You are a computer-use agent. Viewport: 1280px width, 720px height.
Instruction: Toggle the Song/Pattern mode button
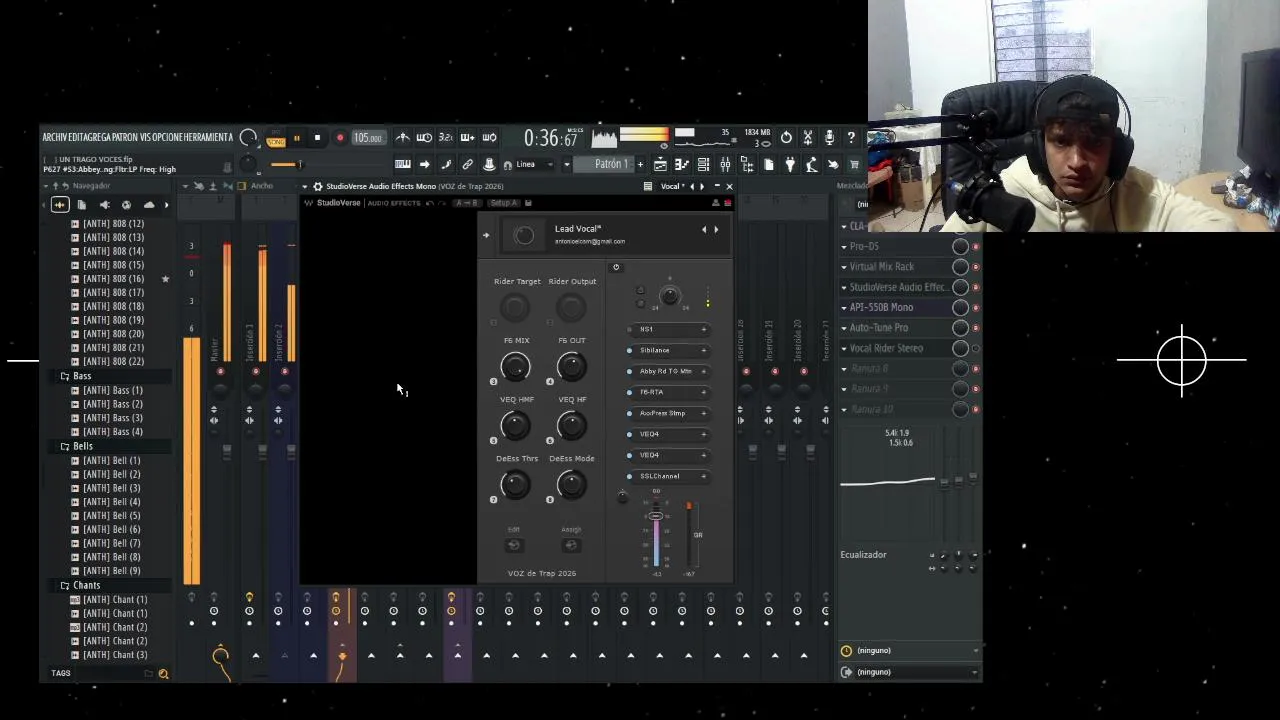[275, 138]
